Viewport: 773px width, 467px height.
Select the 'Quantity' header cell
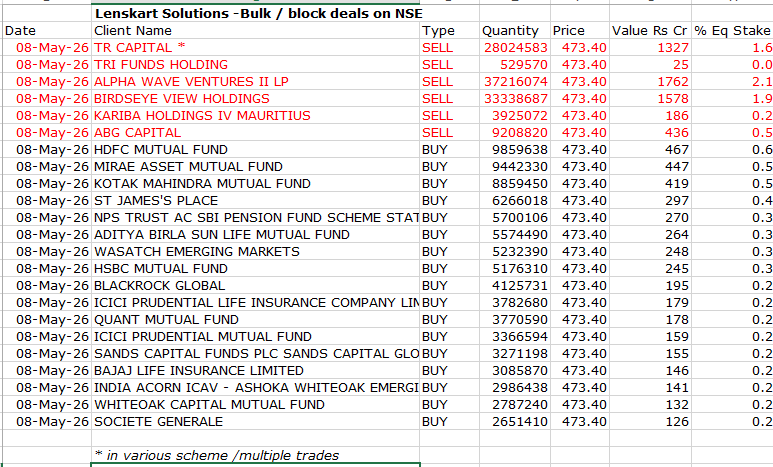515,31
